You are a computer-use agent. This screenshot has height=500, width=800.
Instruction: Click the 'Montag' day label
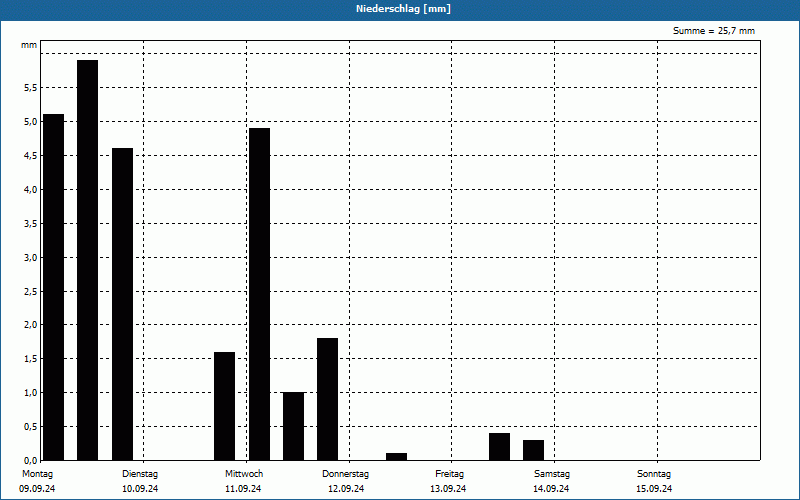point(37,474)
